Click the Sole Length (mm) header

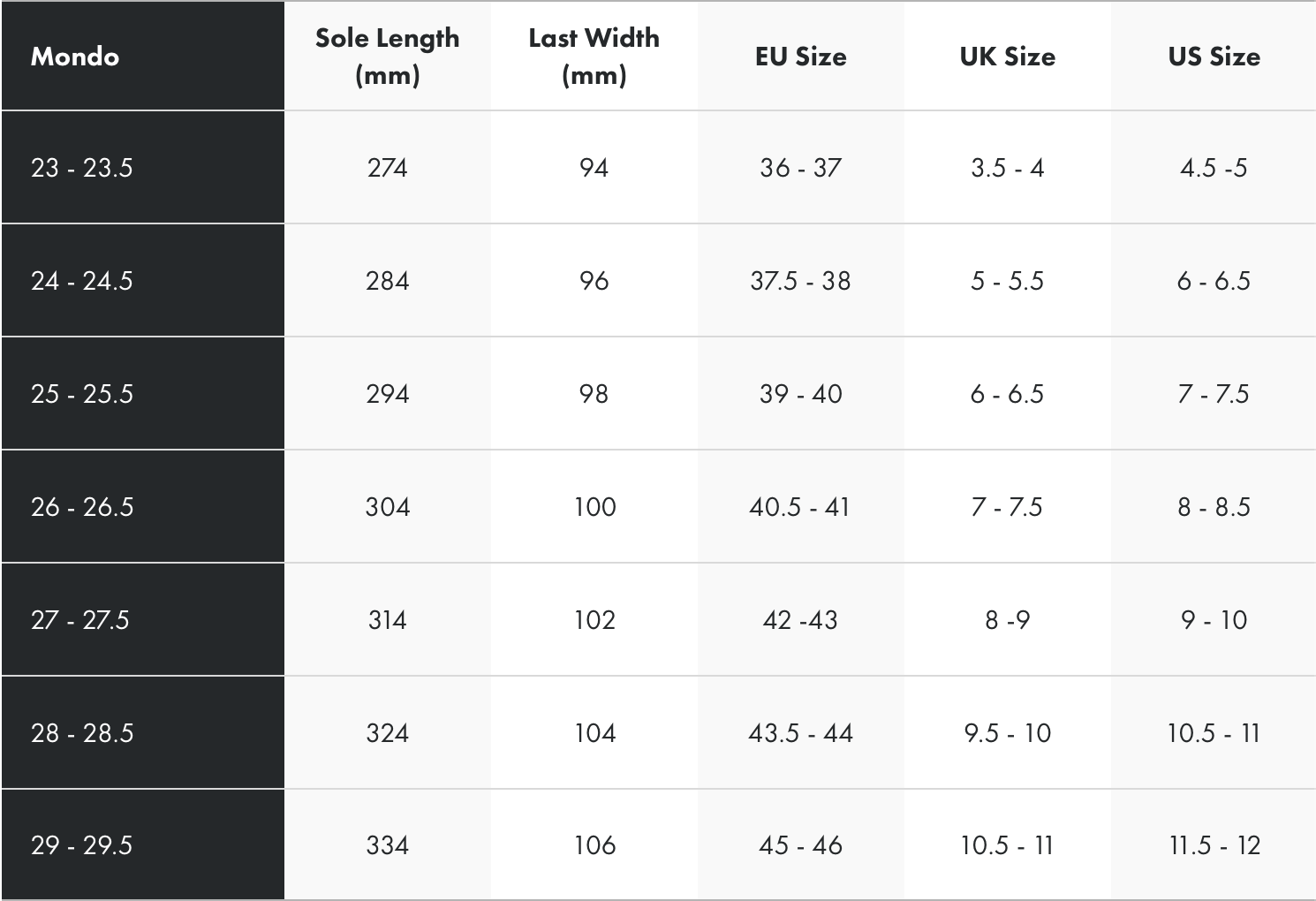(x=387, y=56)
